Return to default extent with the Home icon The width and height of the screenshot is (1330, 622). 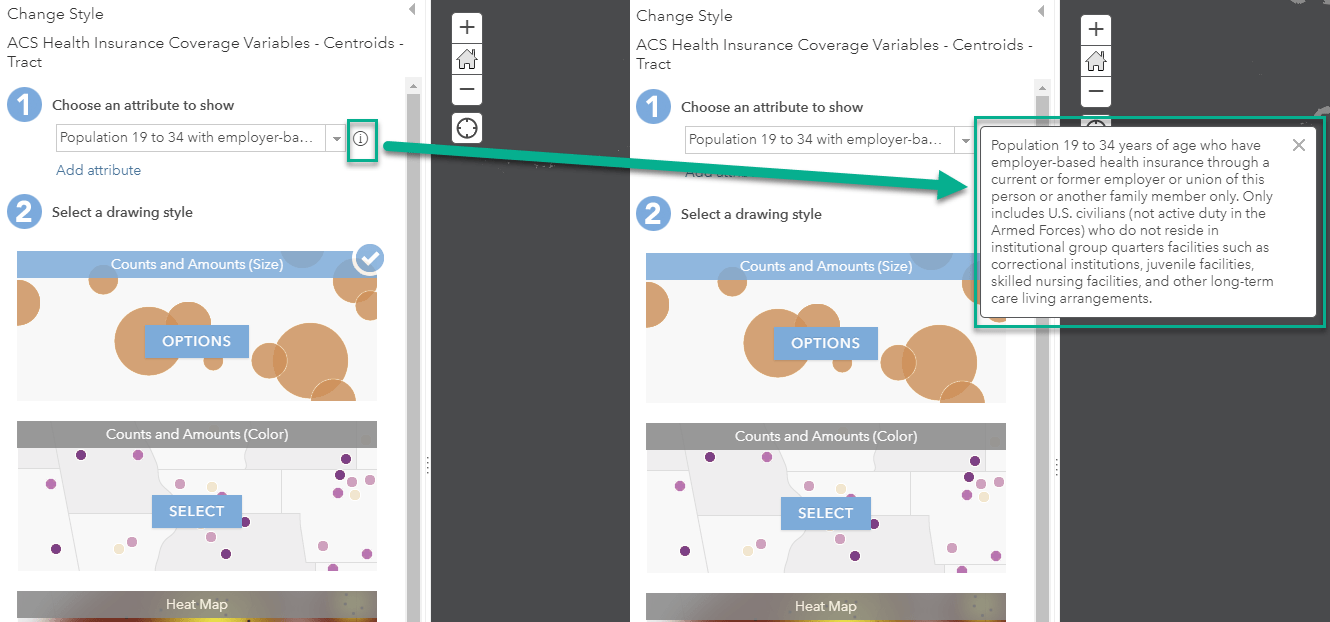pyautogui.click(x=466, y=60)
